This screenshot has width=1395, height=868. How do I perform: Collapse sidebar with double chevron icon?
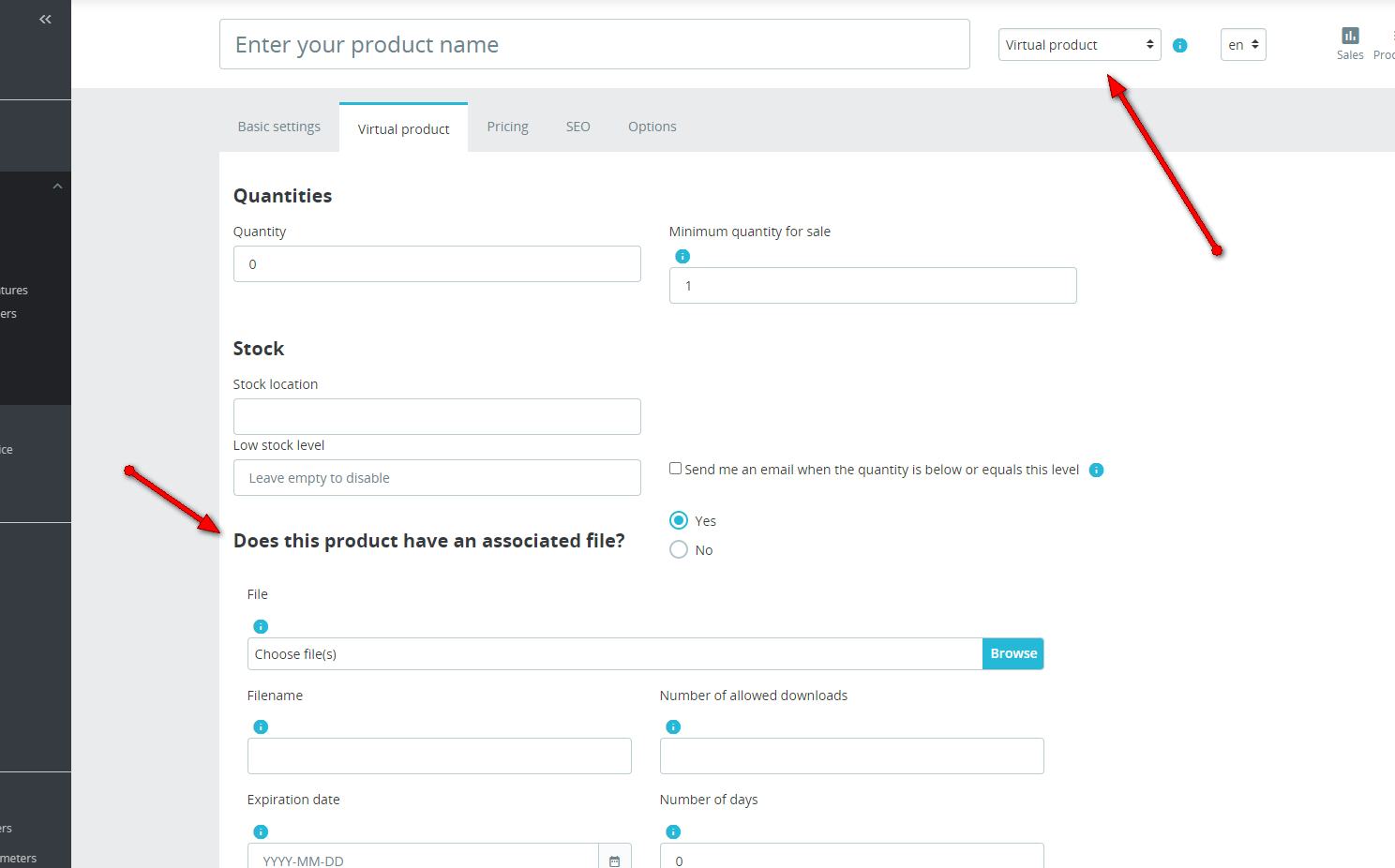[x=45, y=20]
